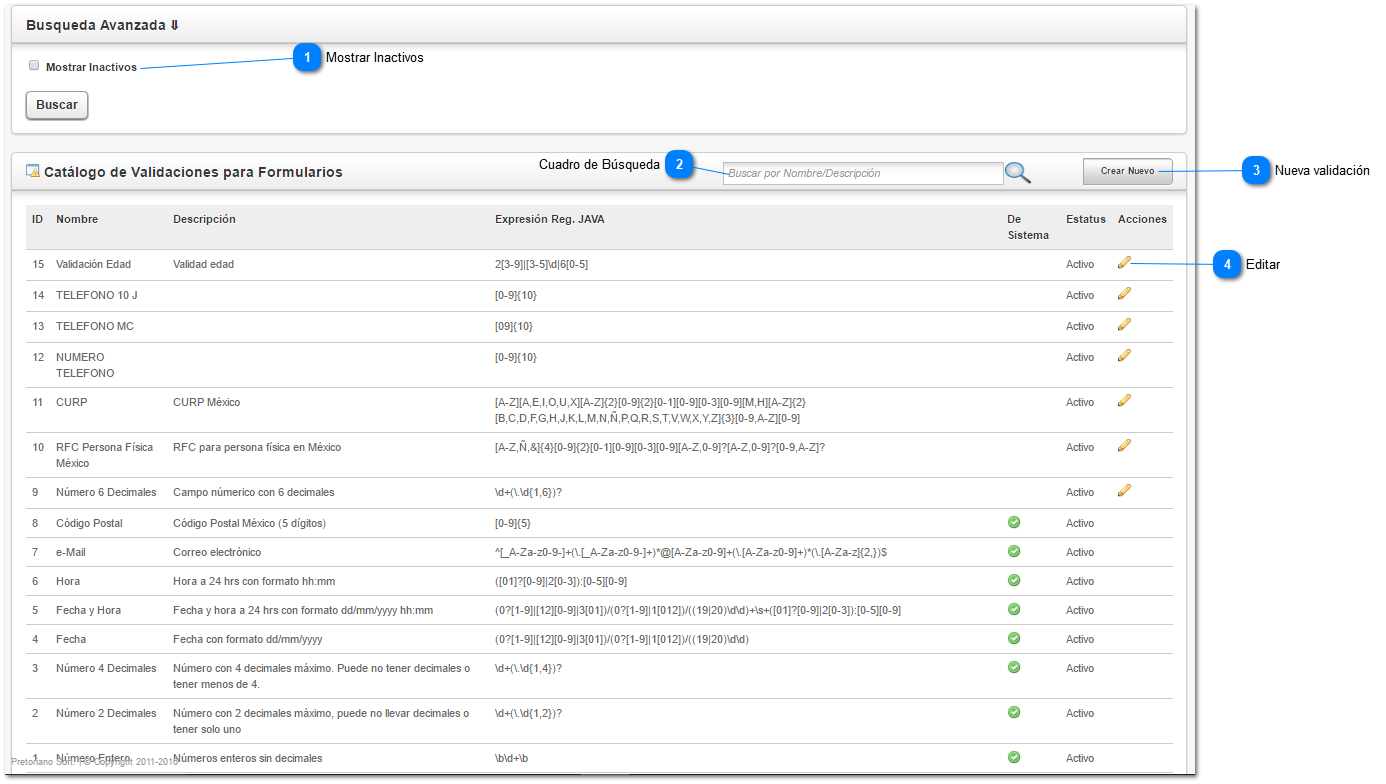Viewport: 1386px width, 784px height.
Task: Open editor for NUMERO TELEFONO row
Action: point(1124,355)
